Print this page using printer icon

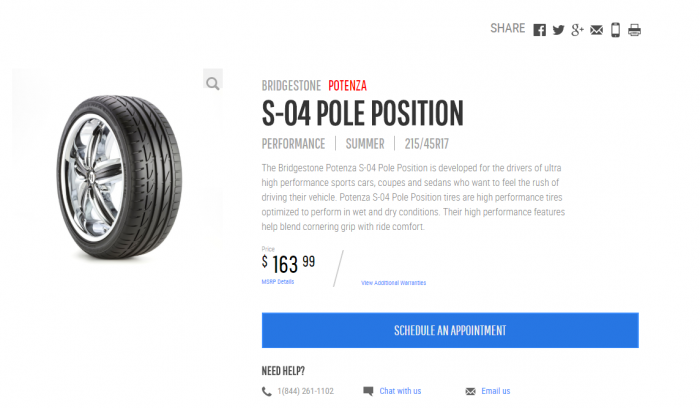click(x=634, y=30)
